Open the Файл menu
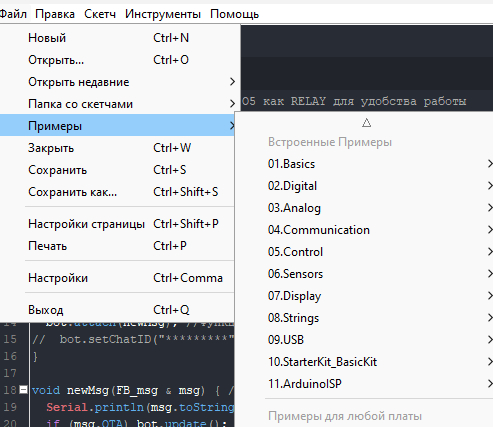This screenshot has height=427, width=493. (x=13, y=14)
